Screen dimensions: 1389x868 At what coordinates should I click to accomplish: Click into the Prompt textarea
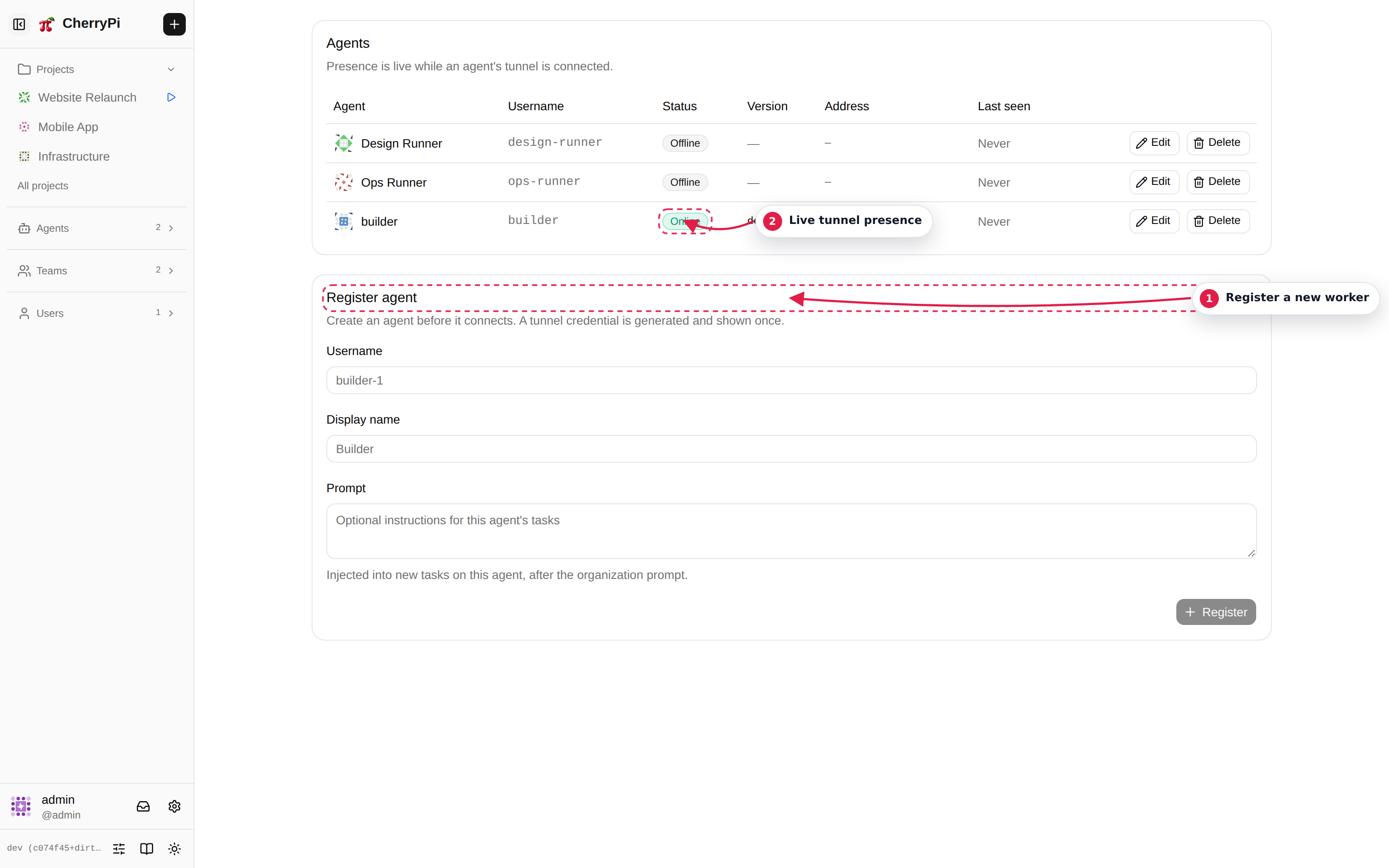coord(791,531)
